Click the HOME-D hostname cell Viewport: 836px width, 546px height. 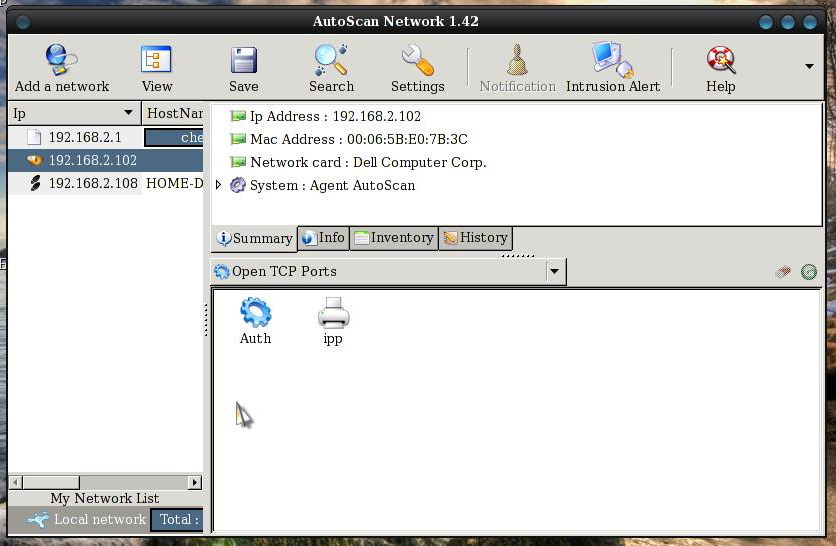click(x=174, y=183)
